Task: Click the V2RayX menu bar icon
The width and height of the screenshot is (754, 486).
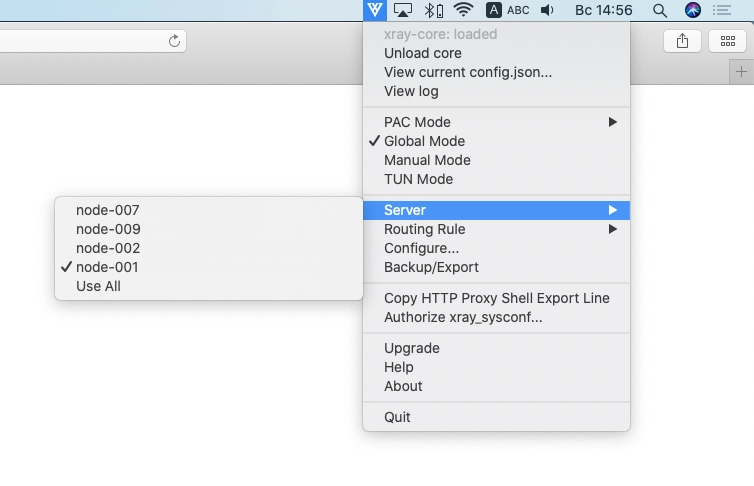Action: tap(375, 10)
